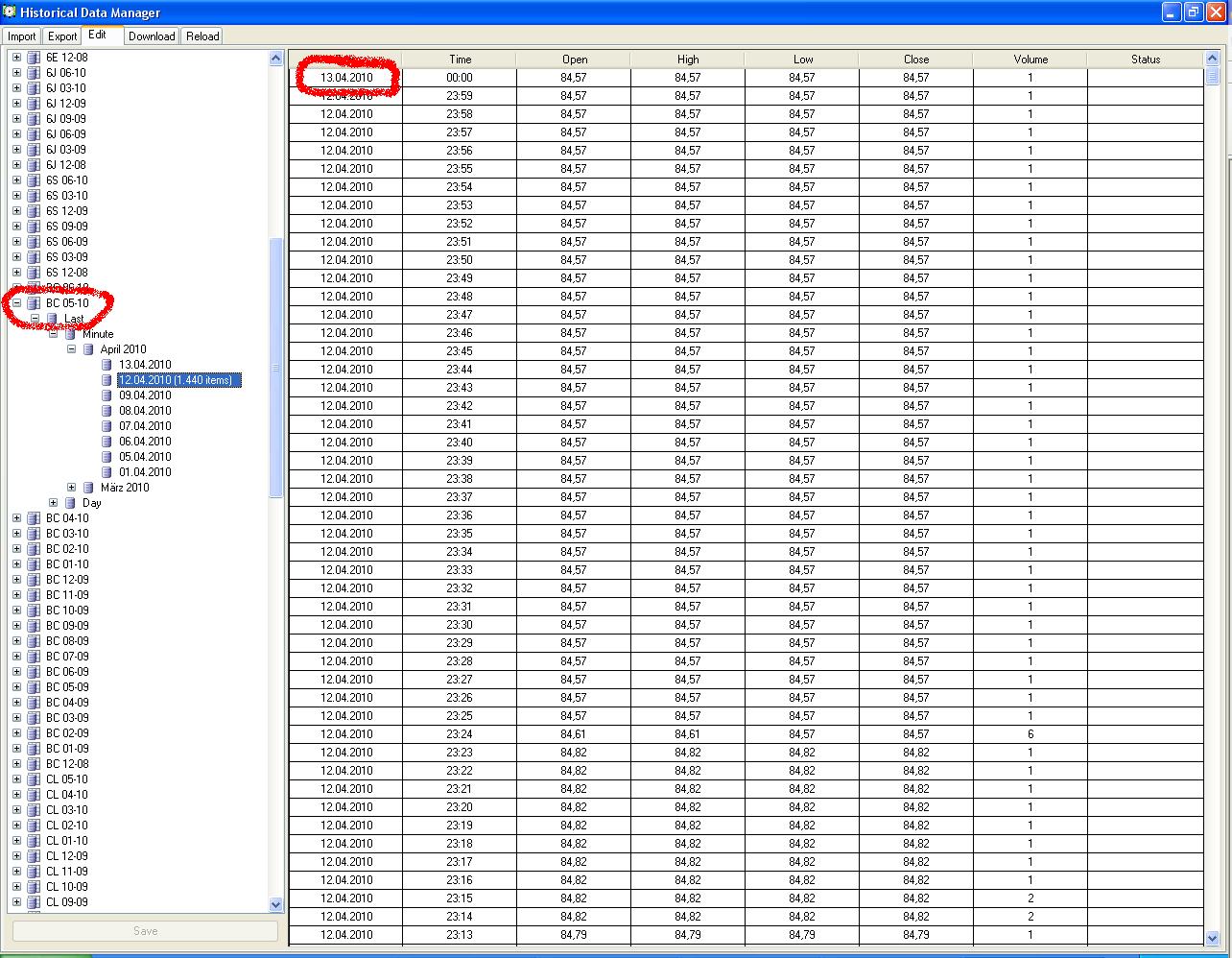The width and height of the screenshot is (1232, 958).
Task: Collapse the April 2010 tree node
Action: coord(71,349)
